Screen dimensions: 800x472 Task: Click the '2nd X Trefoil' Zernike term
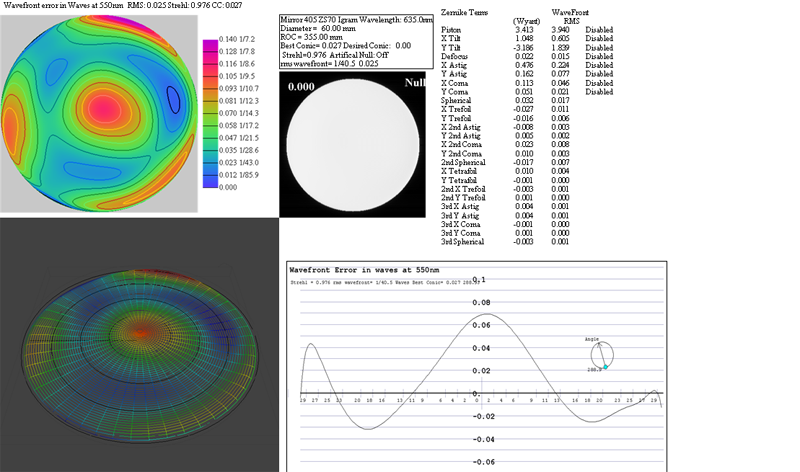click(463, 189)
